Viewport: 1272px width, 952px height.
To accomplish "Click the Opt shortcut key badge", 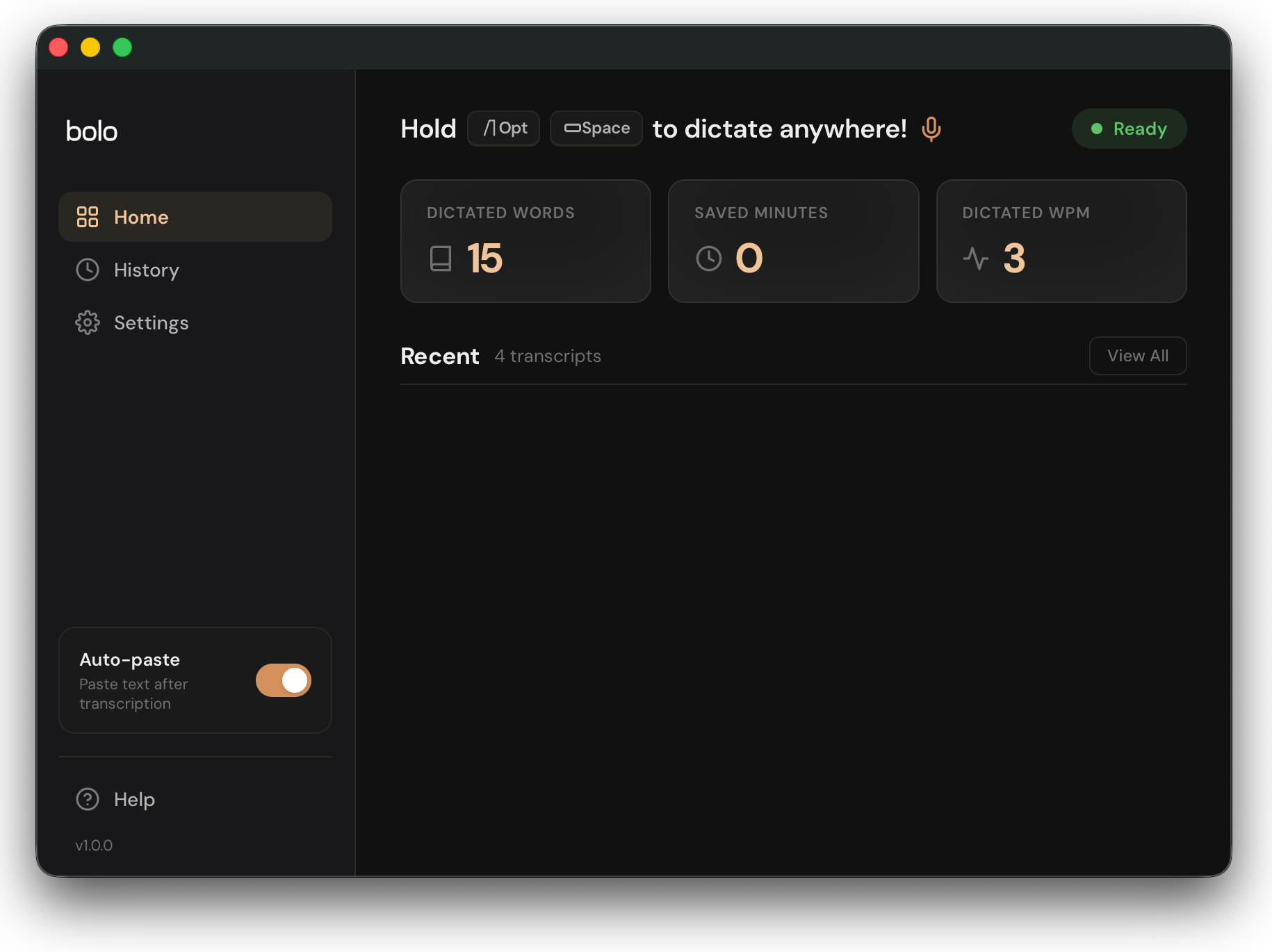I will pyautogui.click(x=504, y=129).
